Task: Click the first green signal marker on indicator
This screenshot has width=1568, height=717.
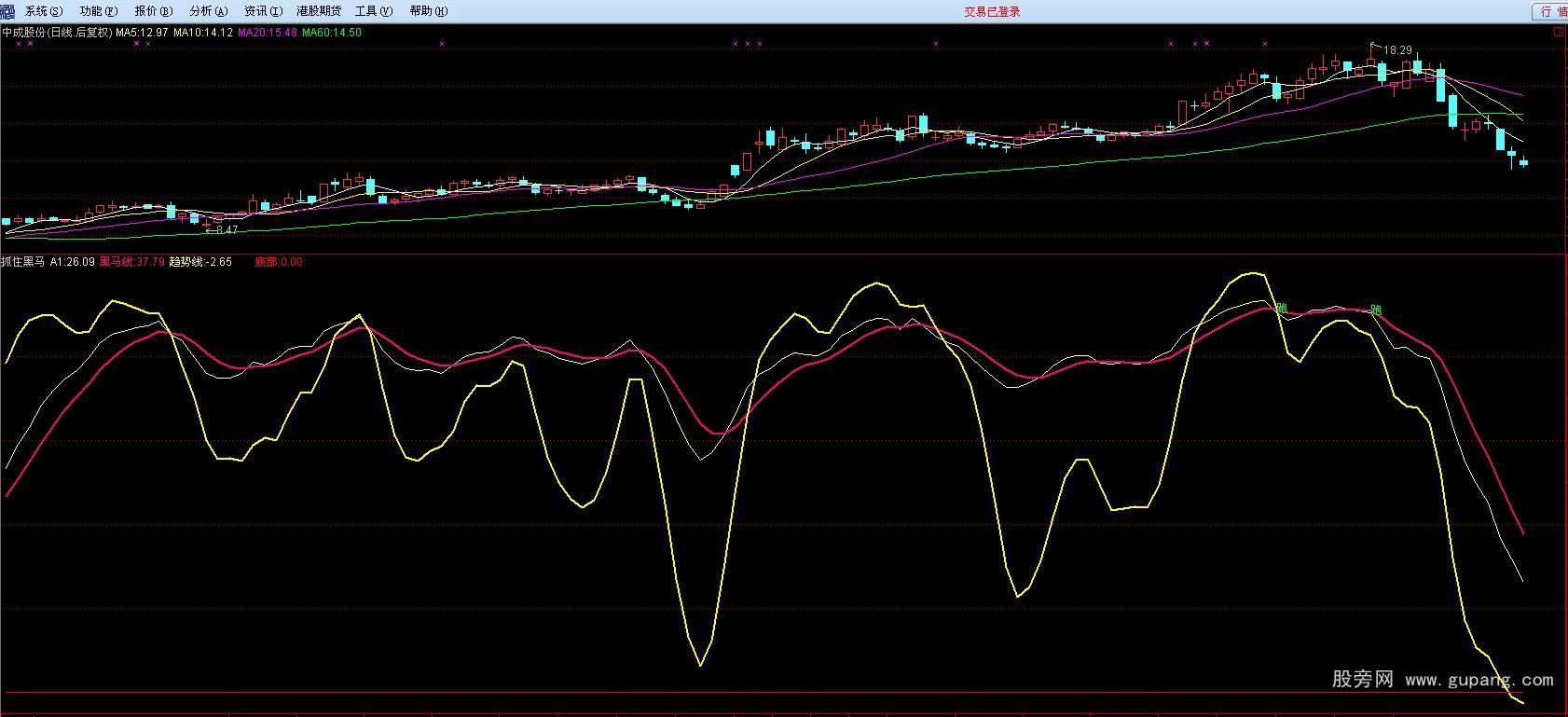Action: coord(1282,308)
